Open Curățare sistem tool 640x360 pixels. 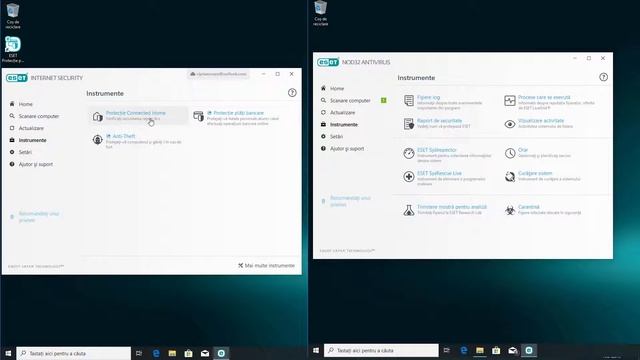point(535,173)
